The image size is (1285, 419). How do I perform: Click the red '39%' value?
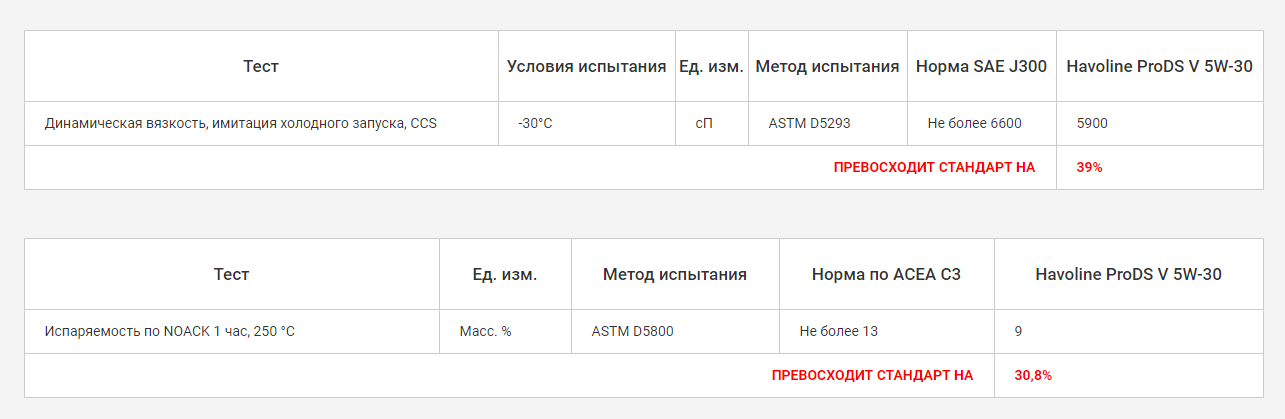(x=1089, y=168)
